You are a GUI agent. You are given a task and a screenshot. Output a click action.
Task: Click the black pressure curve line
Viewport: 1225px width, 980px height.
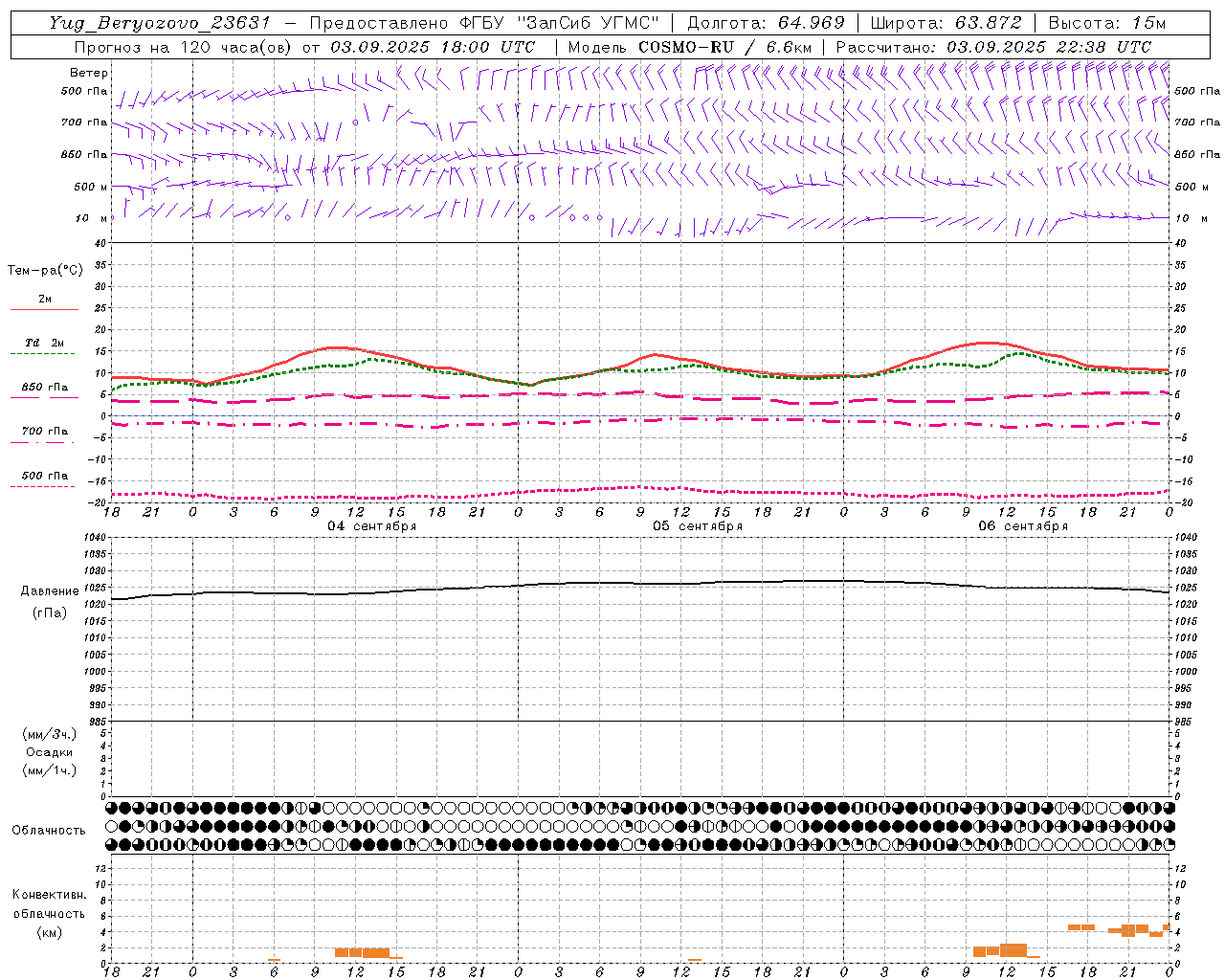641,583
